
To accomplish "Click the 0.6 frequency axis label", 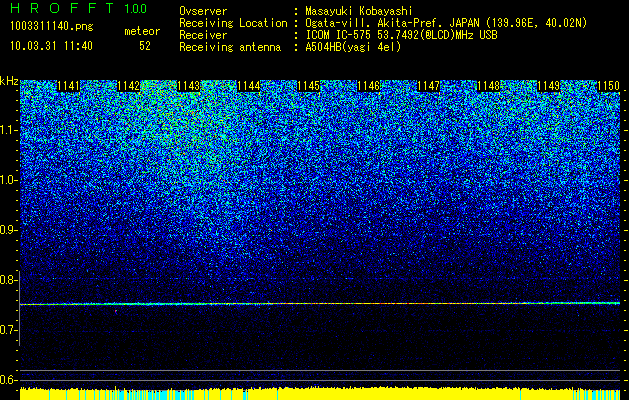I will pyautogui.click(x=7, y=380).
